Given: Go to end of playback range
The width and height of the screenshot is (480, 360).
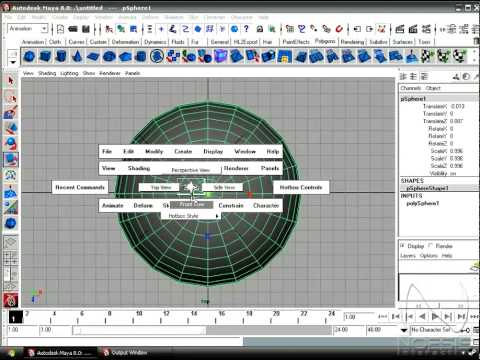Looking at the screenshot, I should [x=462, y=316].
